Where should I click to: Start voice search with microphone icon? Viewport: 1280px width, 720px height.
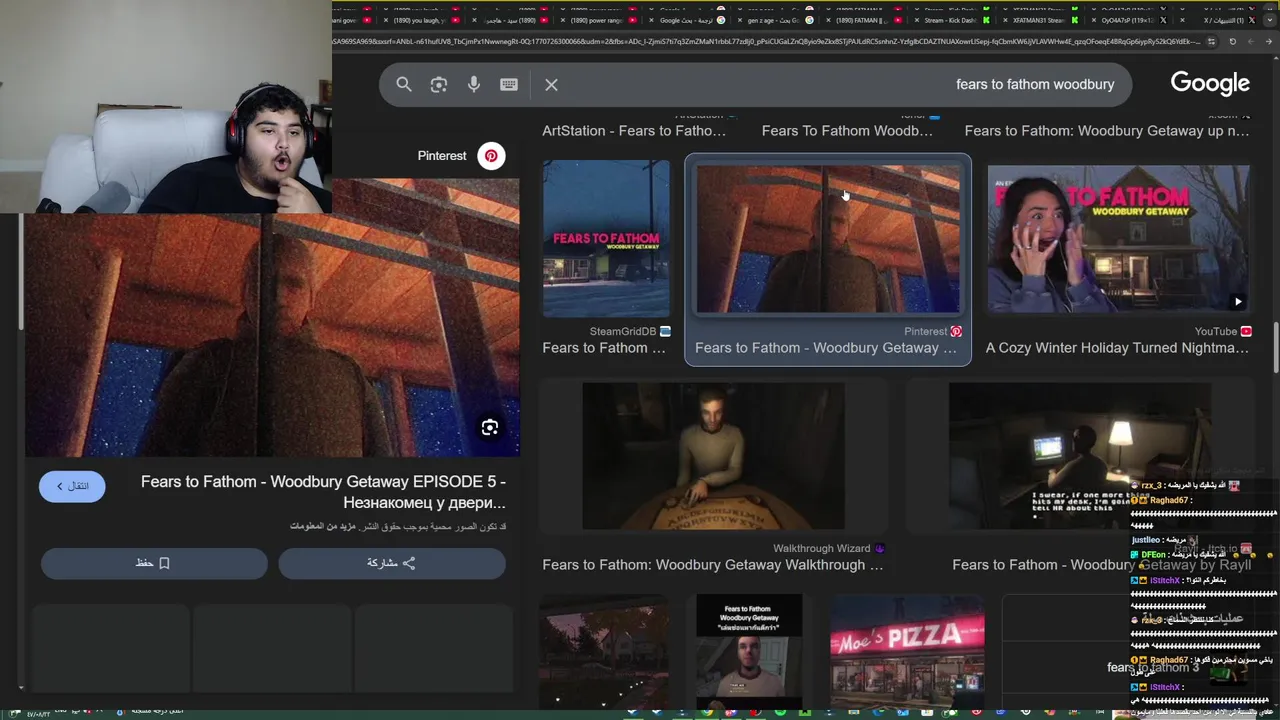pos(474,85)
